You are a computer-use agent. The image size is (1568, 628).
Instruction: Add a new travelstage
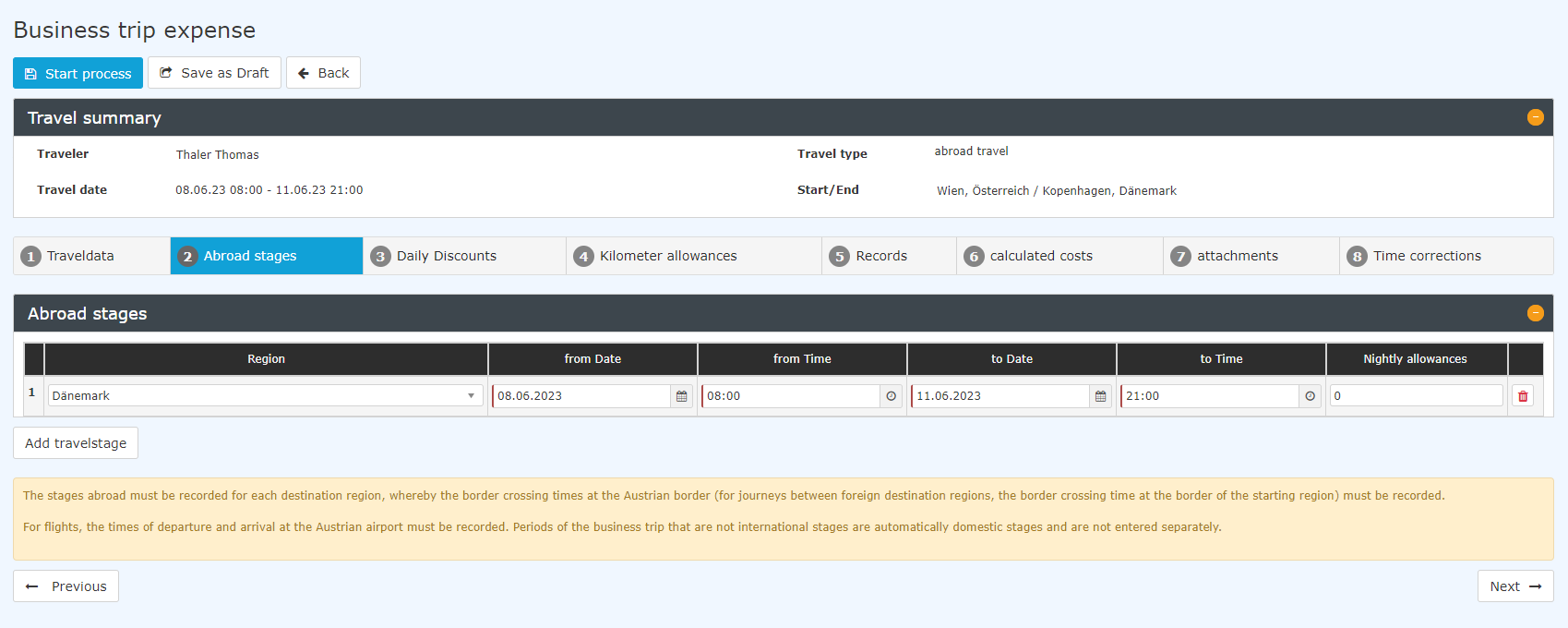coord(76,443)
